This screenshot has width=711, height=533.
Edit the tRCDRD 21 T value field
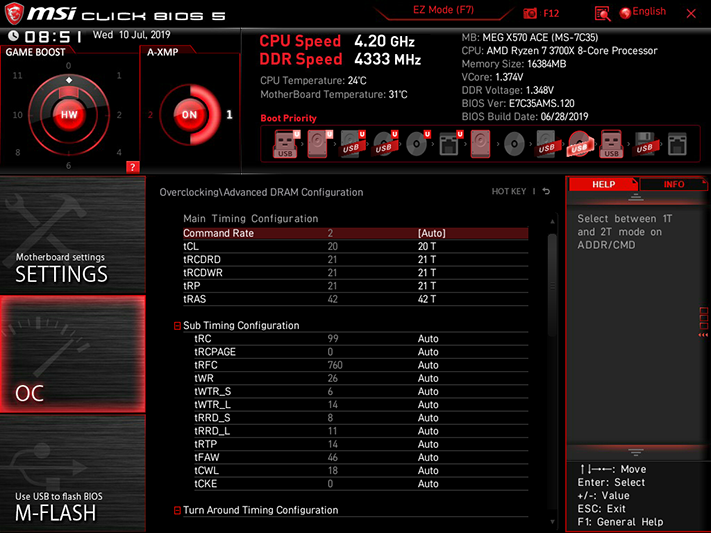pos(427,259)
